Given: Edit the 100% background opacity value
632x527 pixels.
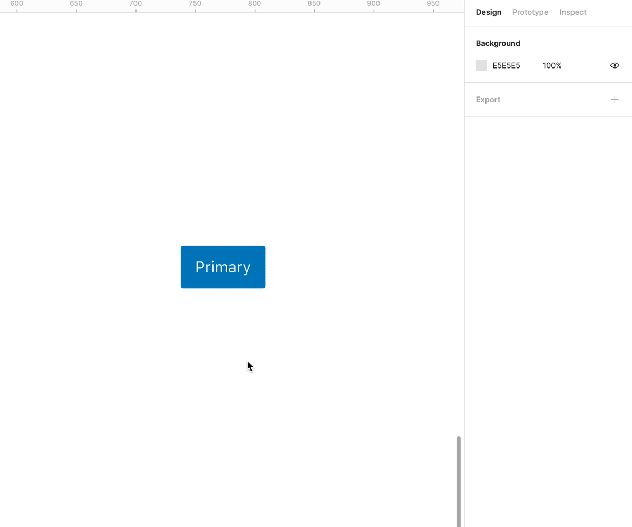Looking at the screenshot, I should [x=552, y=65].
